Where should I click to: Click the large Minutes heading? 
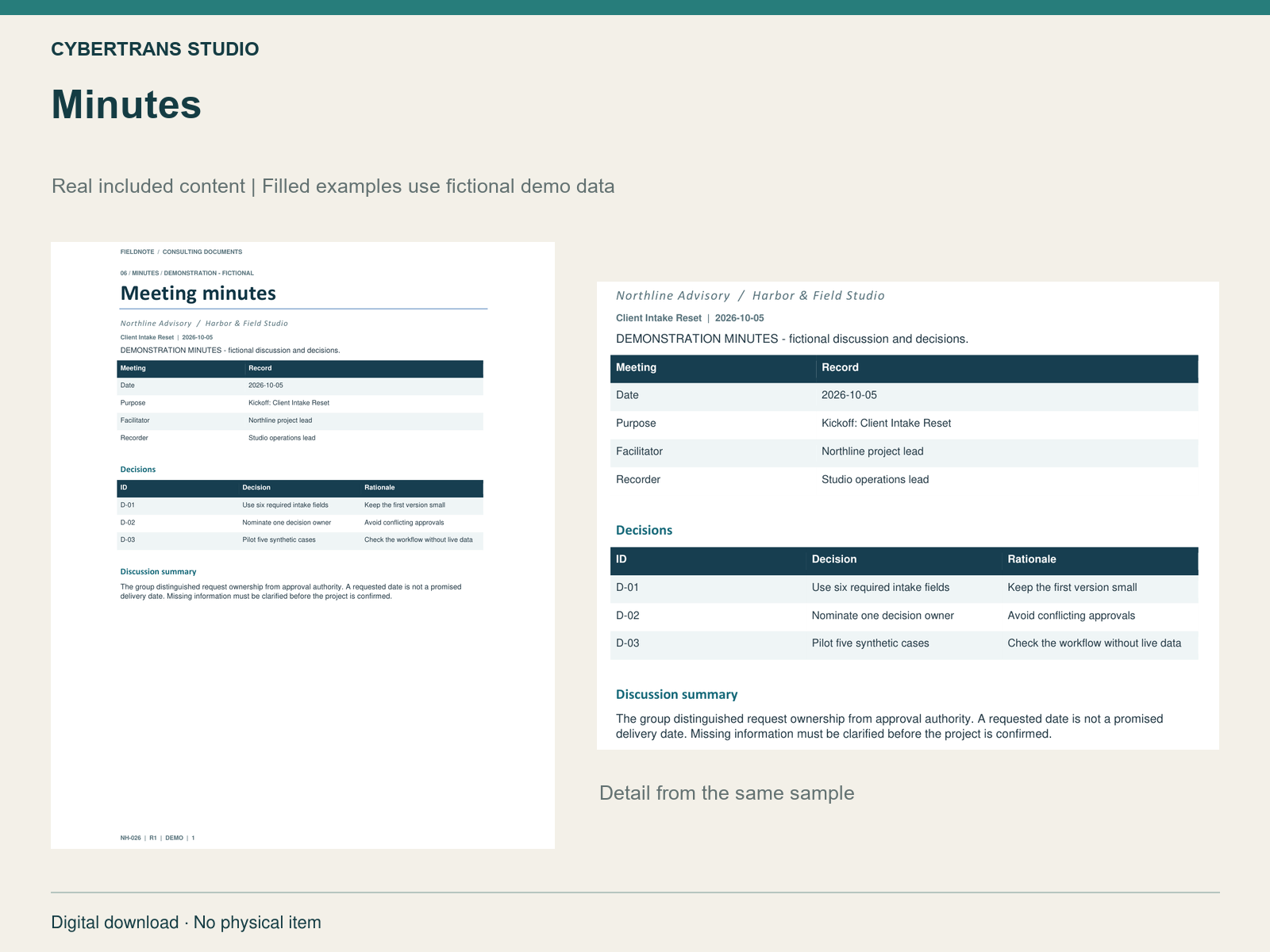pos(126,105)
